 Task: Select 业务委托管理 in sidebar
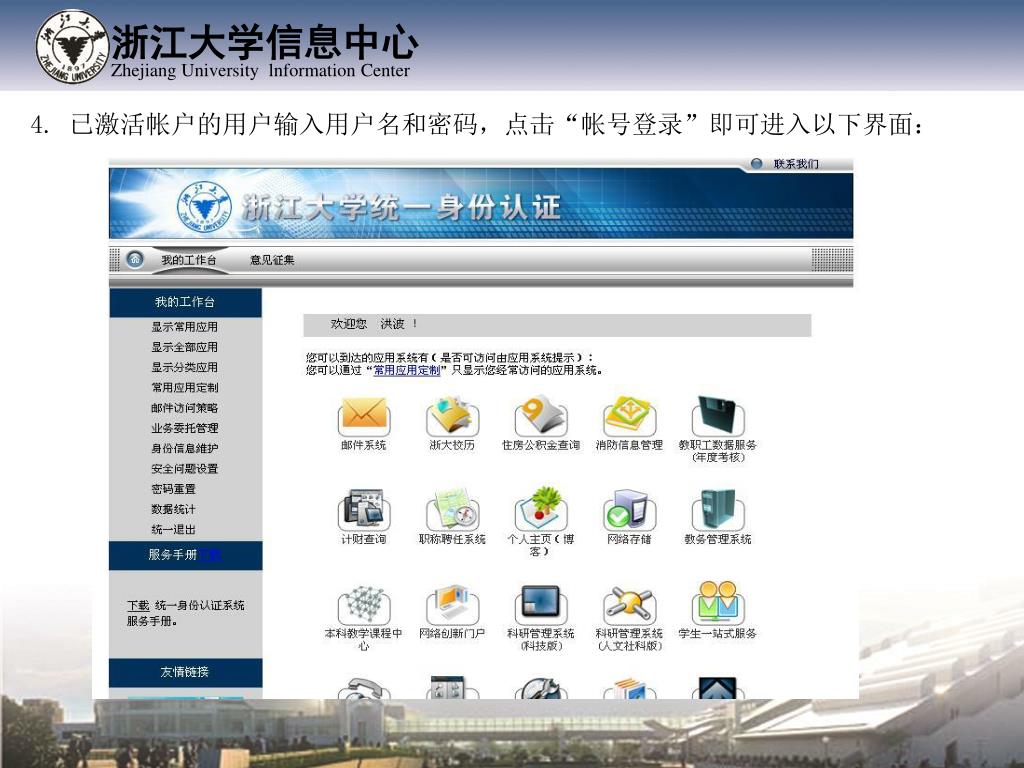click(185, 428)
